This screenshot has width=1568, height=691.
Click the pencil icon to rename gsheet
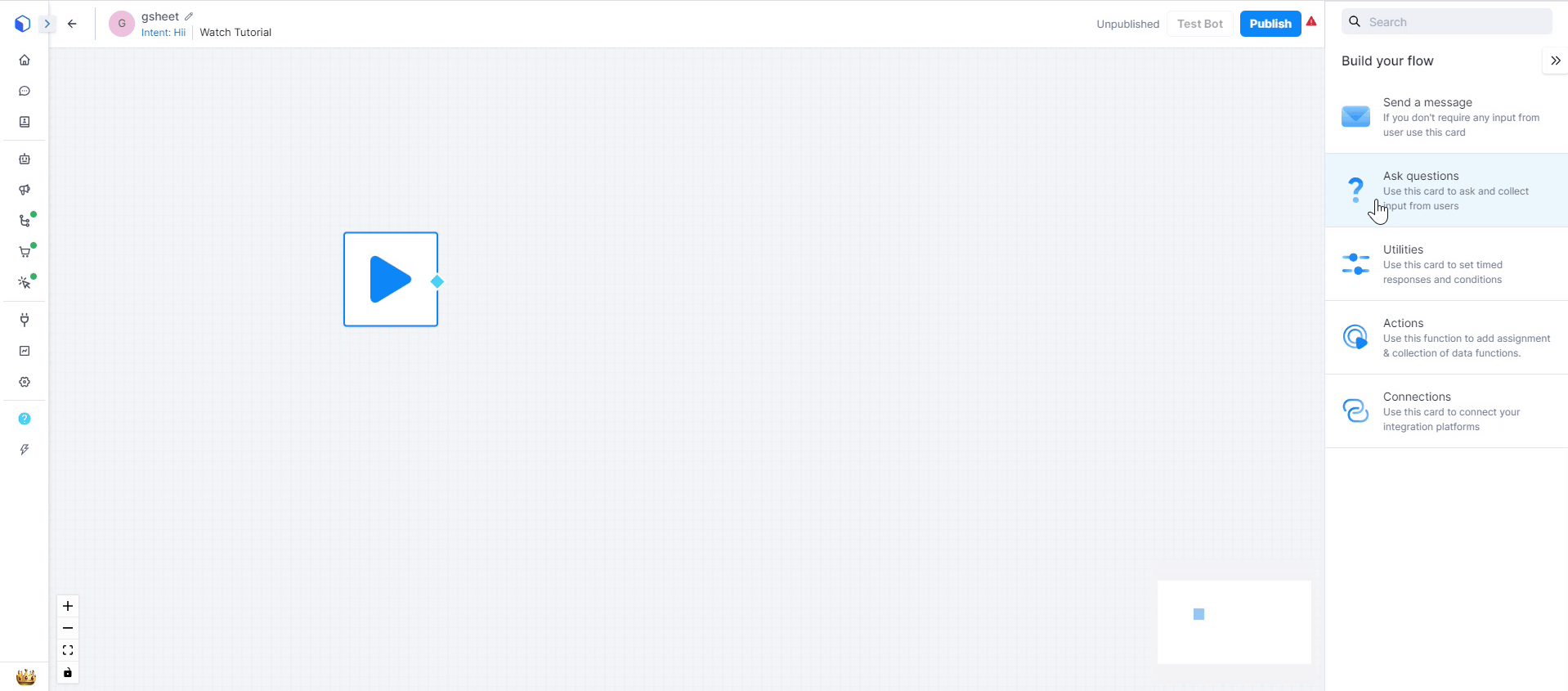tap(189, 16)
